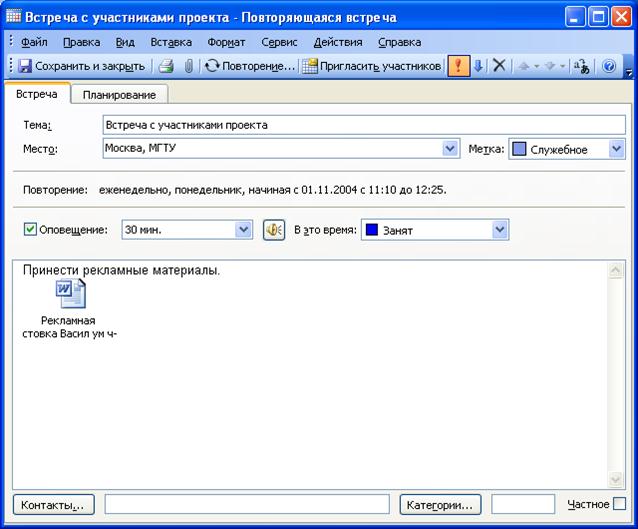Viewport: 638px width, 529px height.
Task: Open the Метка label dropdown
Action: click(616, 149)
